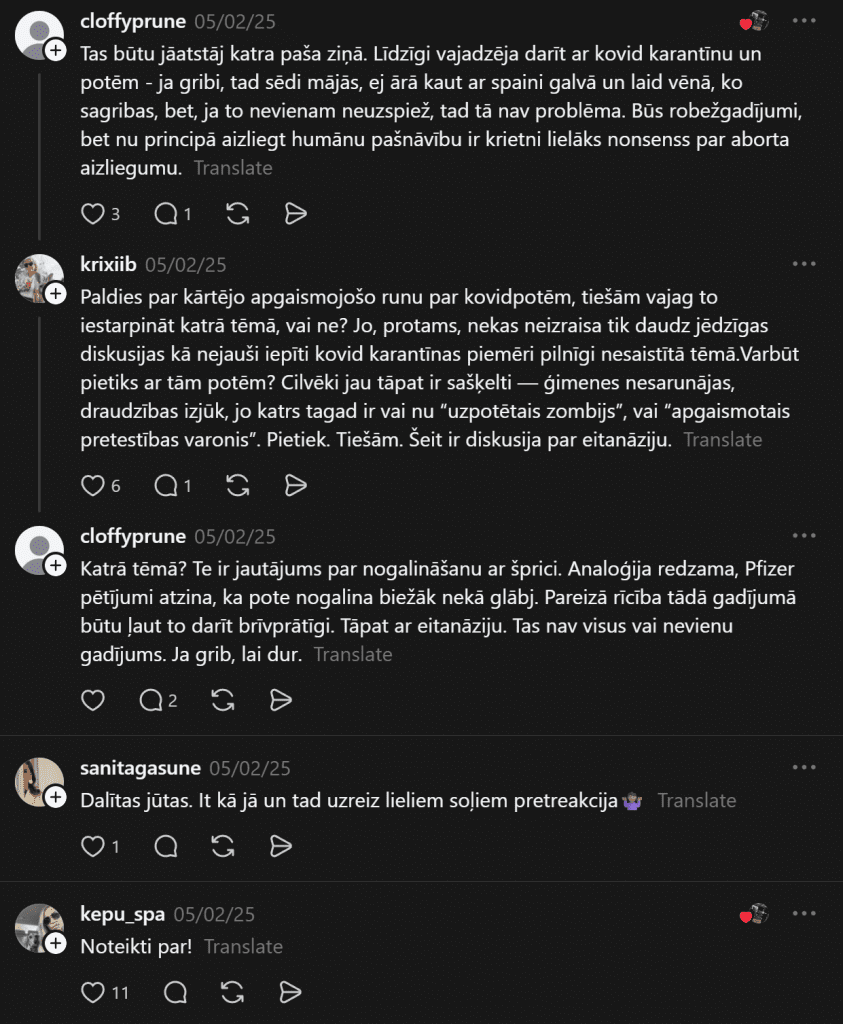The width and height of the screenshot is (843, 1024).
Task: Share krixiib's post via send icon
Action: point(295,486)
